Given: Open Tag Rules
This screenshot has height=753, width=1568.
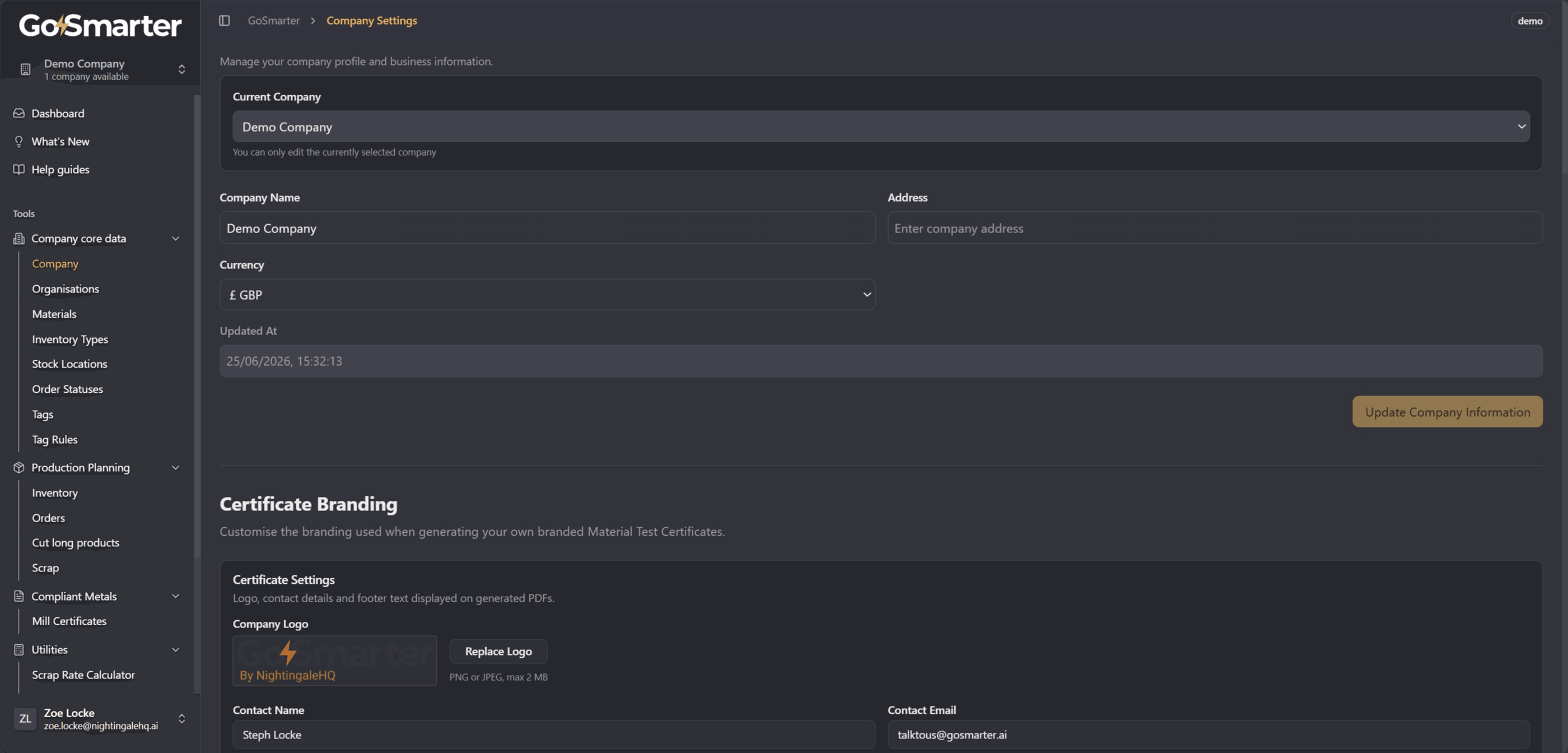Looking at the screenshot, I should tap(55, 439).
